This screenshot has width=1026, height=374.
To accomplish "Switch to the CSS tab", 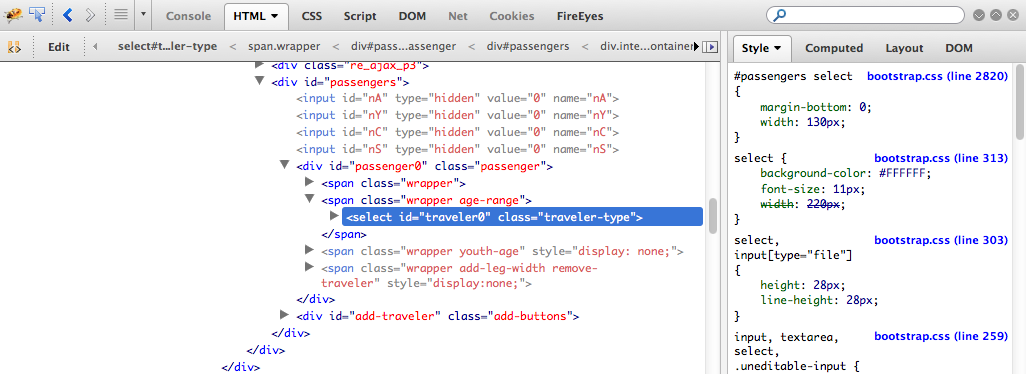I will pyautogui.click(x=312, y=16).
